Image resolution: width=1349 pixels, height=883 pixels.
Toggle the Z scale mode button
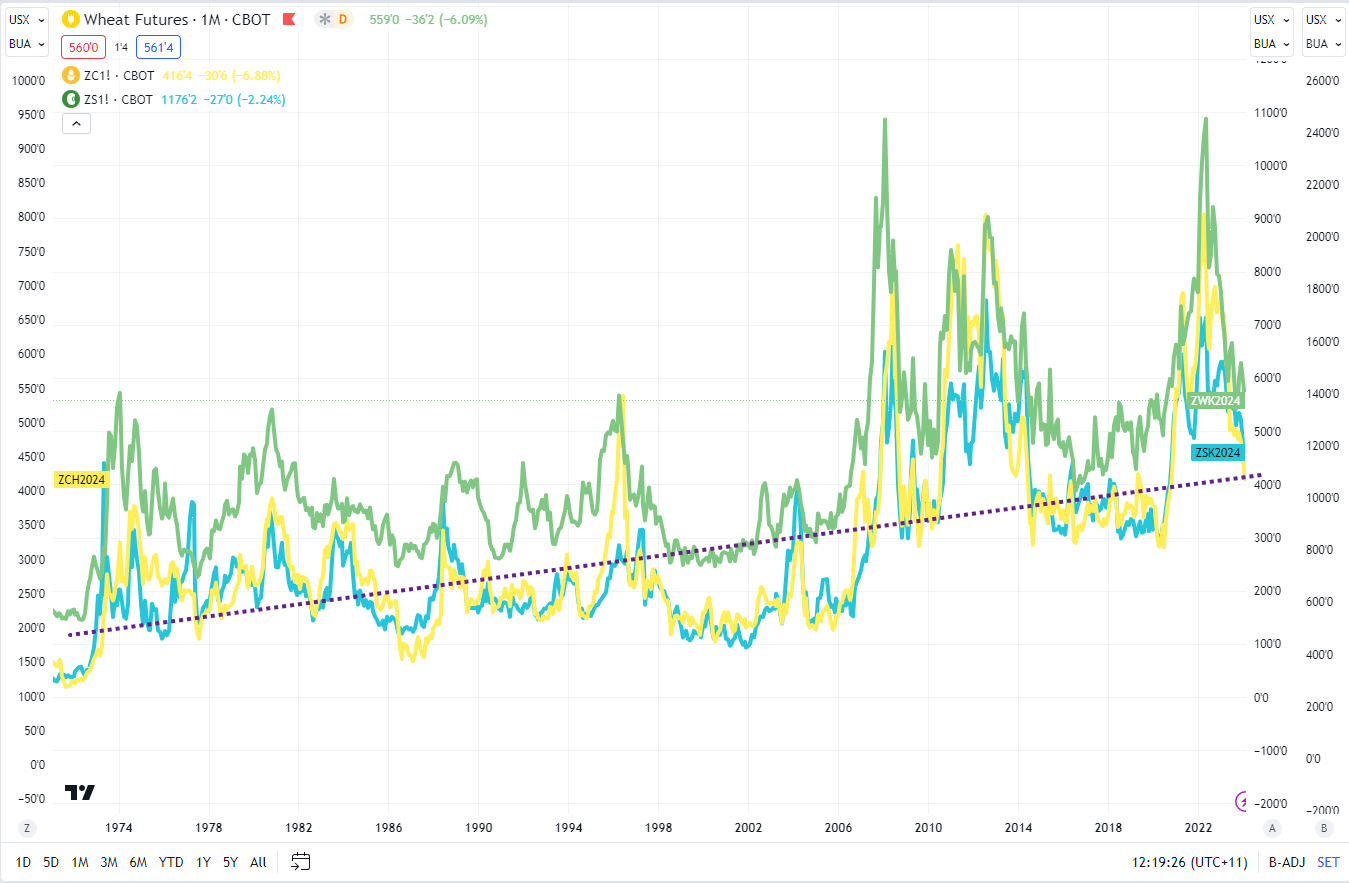tap(26, 827)
